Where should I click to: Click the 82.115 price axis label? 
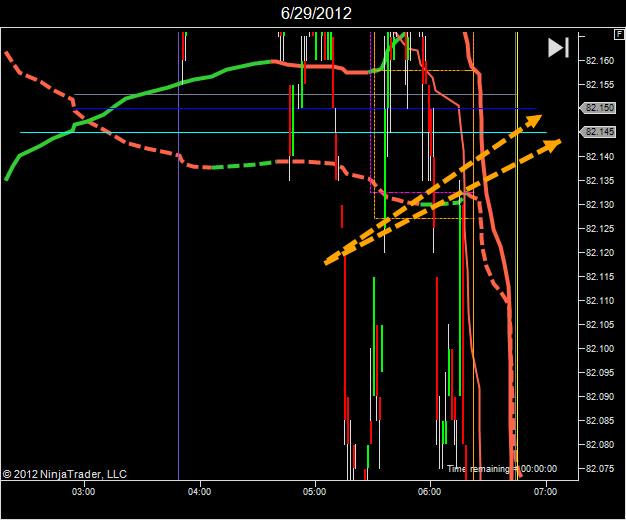point(600,276)
